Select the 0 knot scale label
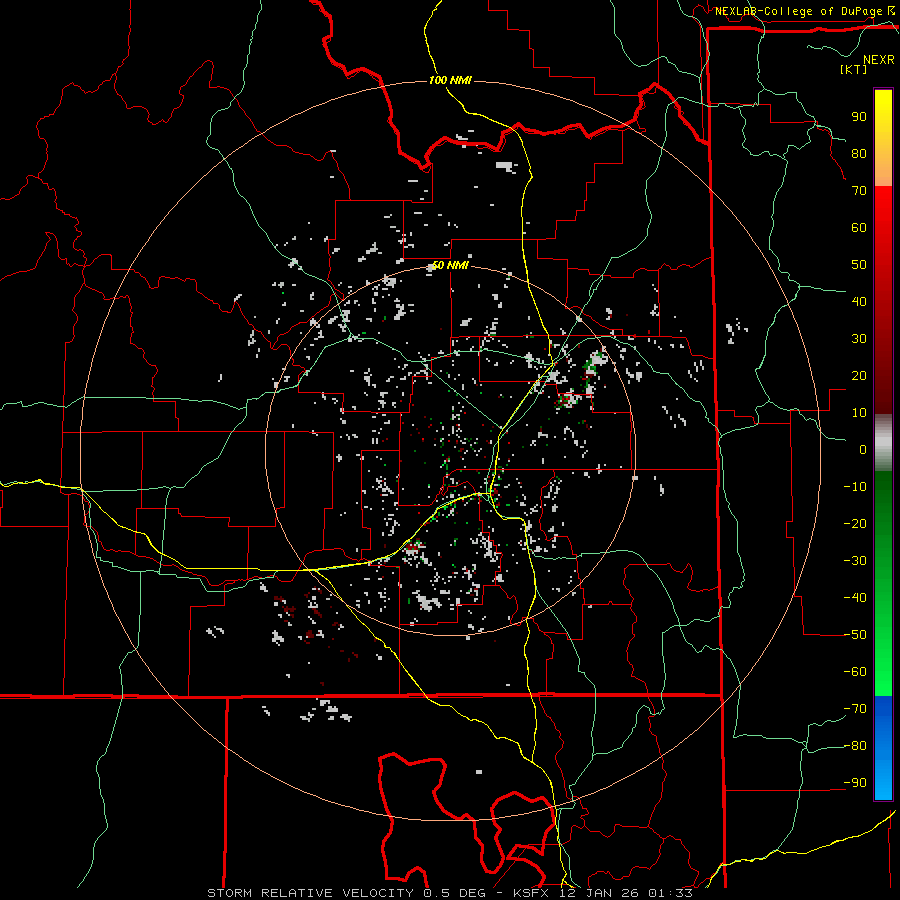This screenshot has height=900, width=900. 863,450
